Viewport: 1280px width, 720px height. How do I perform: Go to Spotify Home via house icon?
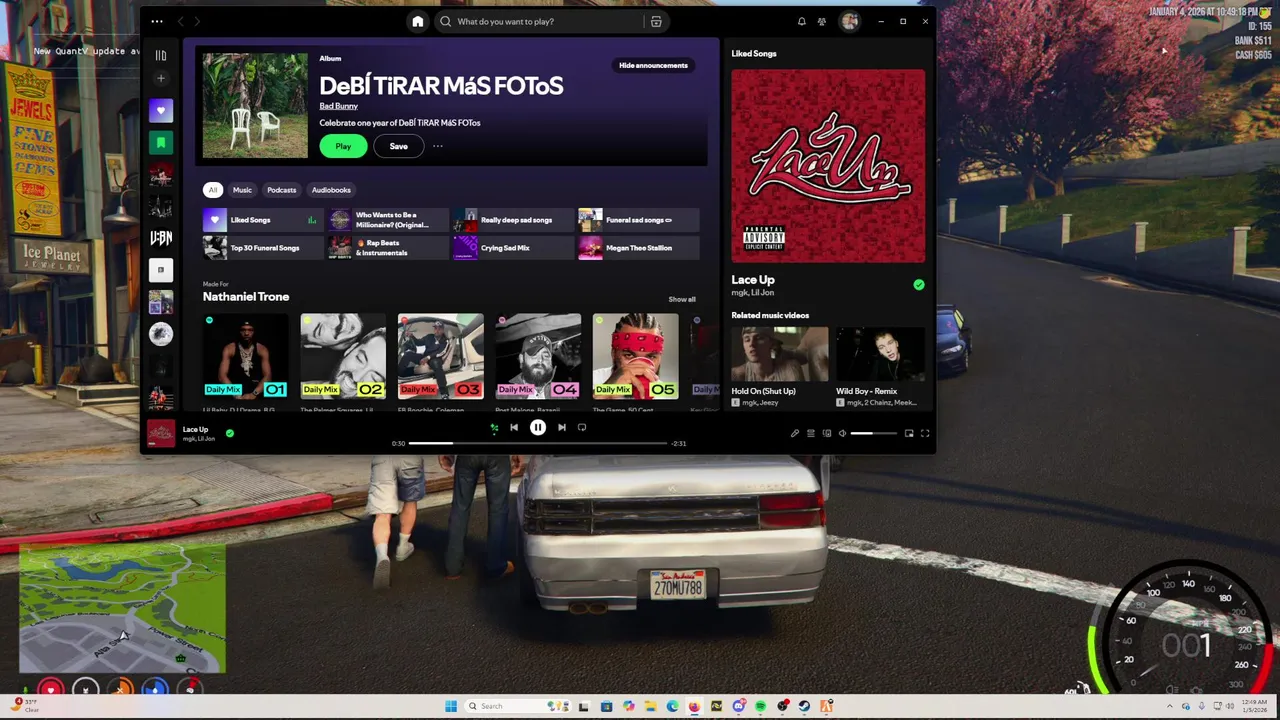click(x=418, y=21)
